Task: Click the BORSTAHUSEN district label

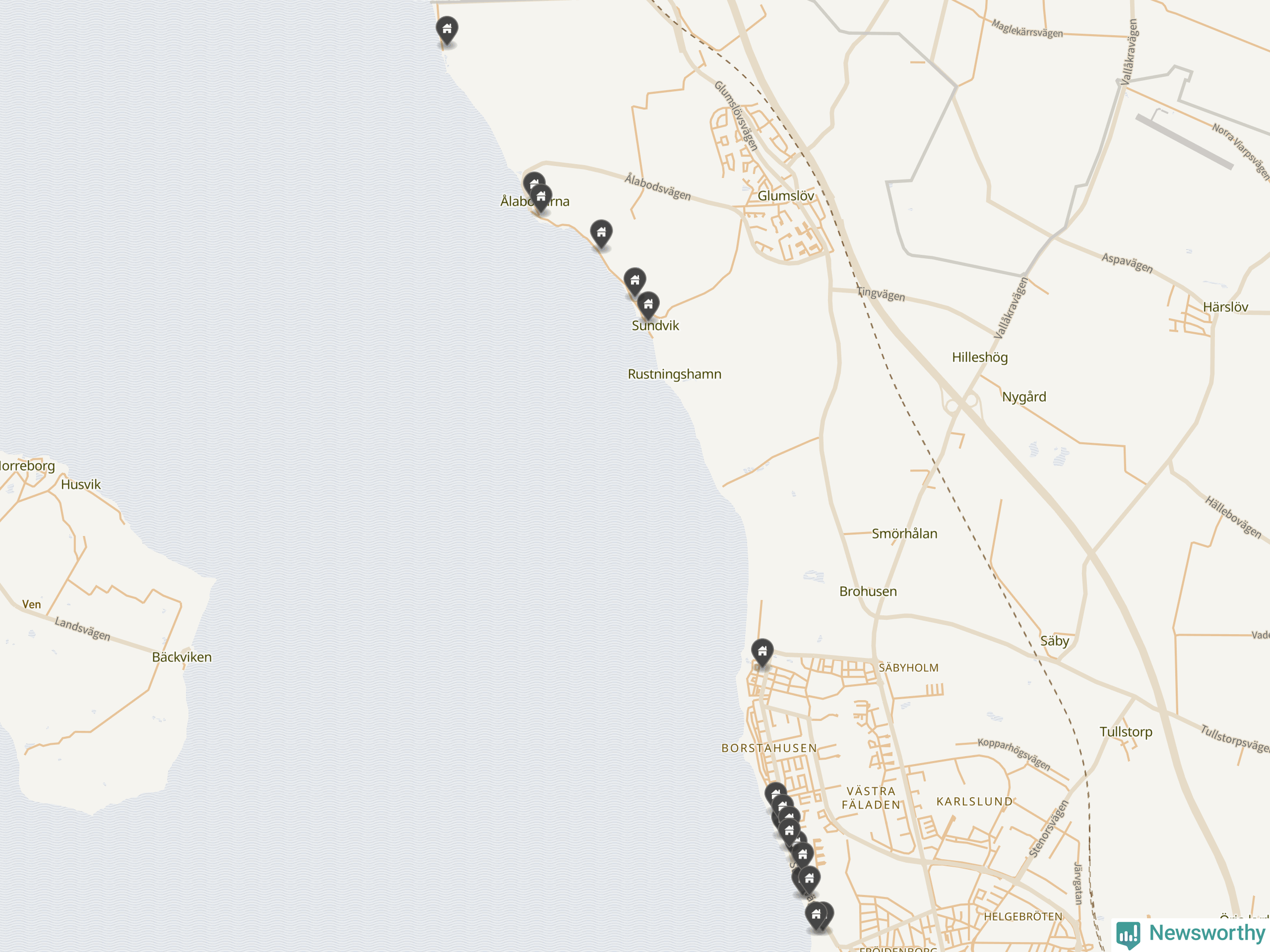Action: (x=769, y=748)
